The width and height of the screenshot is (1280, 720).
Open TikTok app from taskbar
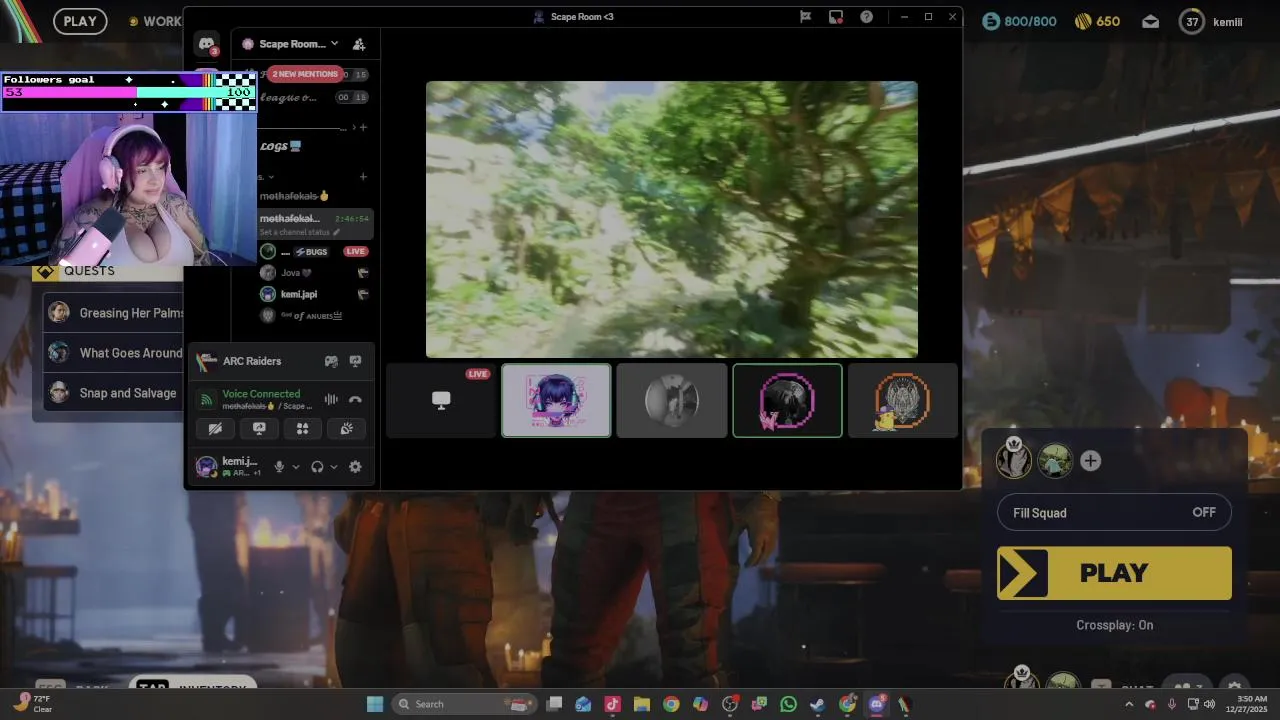click(613, 704)
